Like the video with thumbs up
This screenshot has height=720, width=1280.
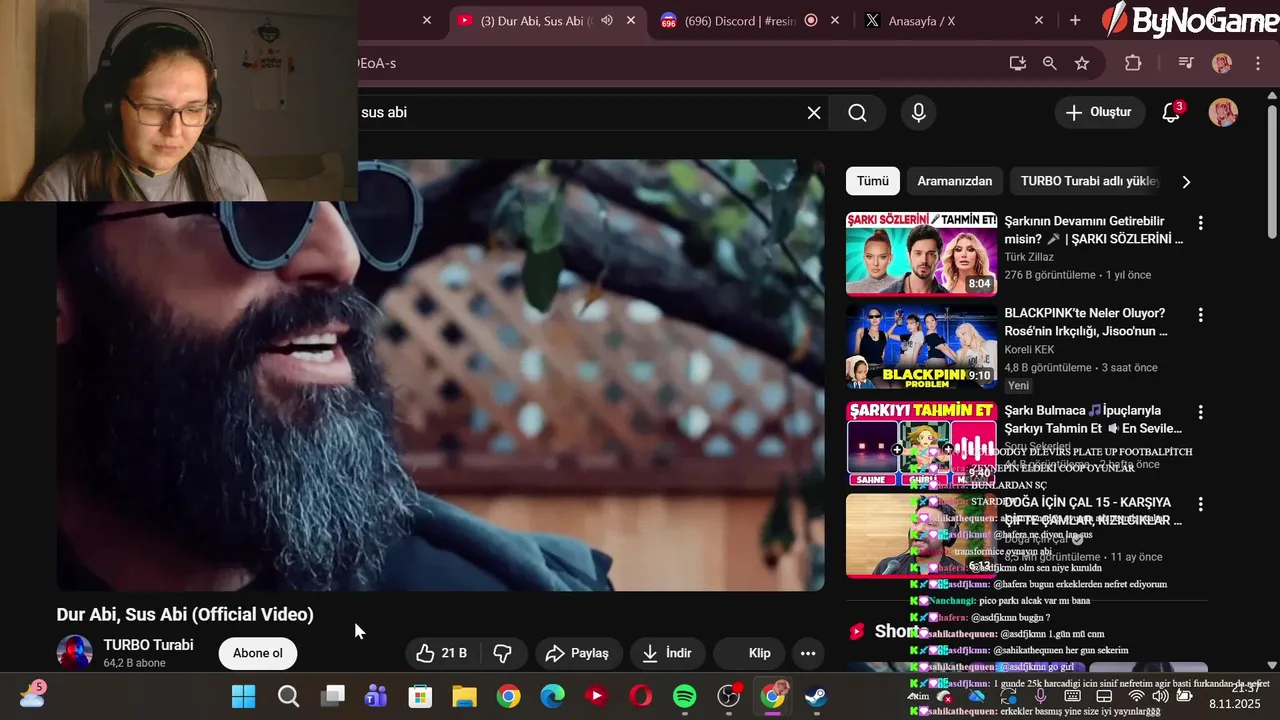coord(442,653)
